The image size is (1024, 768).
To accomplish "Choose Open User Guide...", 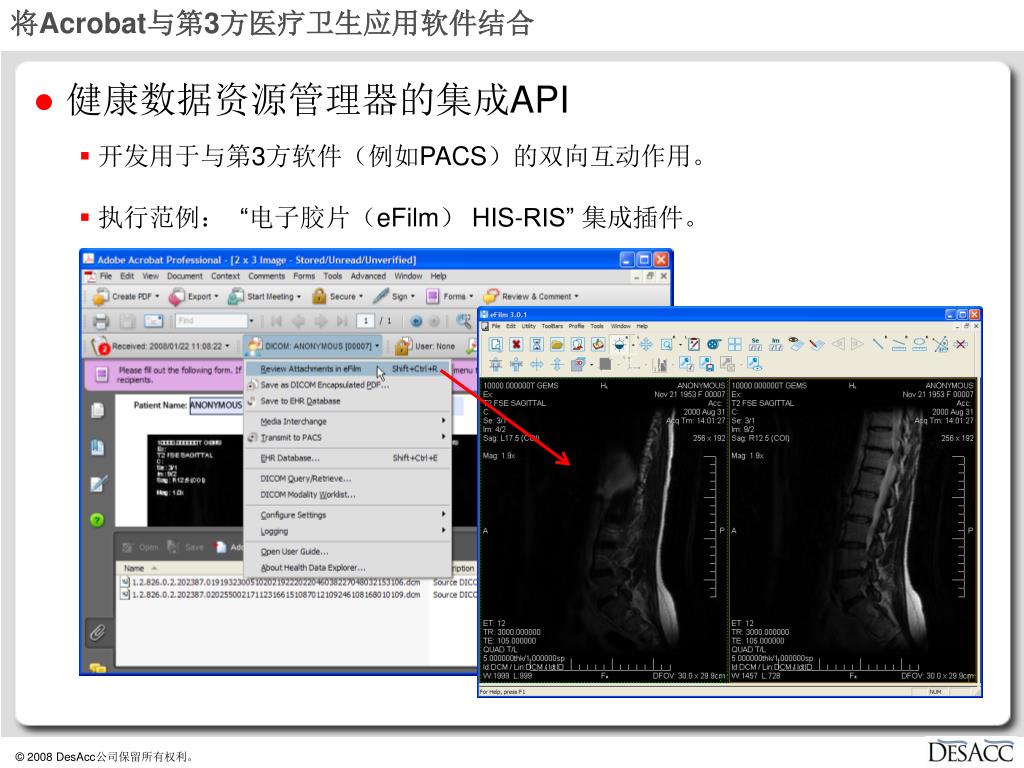I will [x=348, y=552].
